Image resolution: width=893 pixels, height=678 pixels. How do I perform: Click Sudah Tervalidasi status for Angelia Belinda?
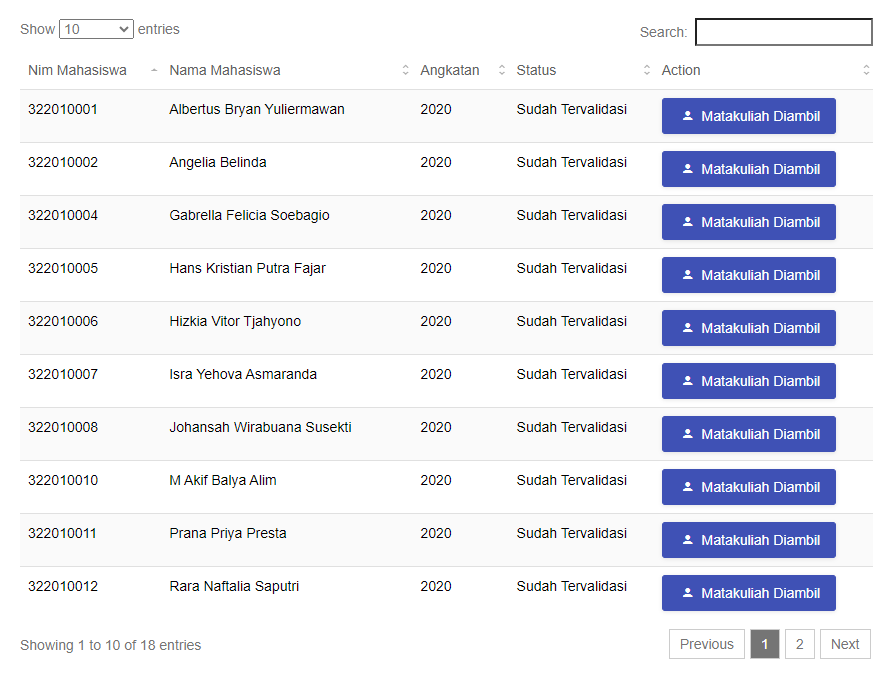[x=572, y=162]
